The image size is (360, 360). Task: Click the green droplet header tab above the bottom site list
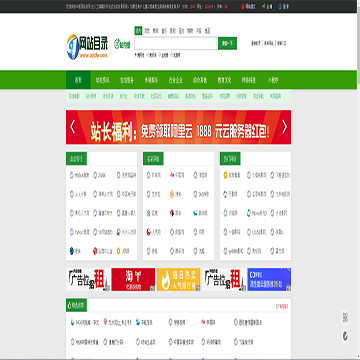coord(76,305)
